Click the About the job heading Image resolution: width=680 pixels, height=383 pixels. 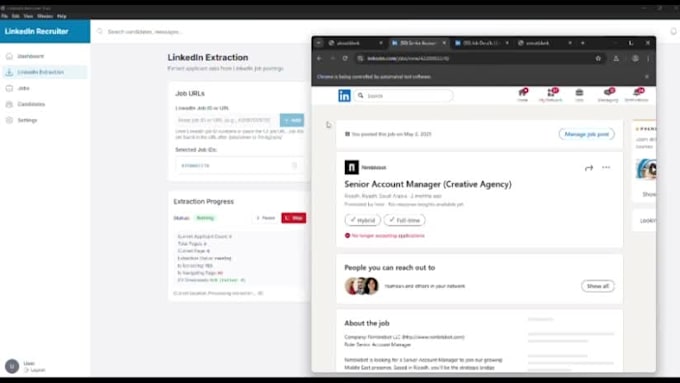(x=367, y=323)
